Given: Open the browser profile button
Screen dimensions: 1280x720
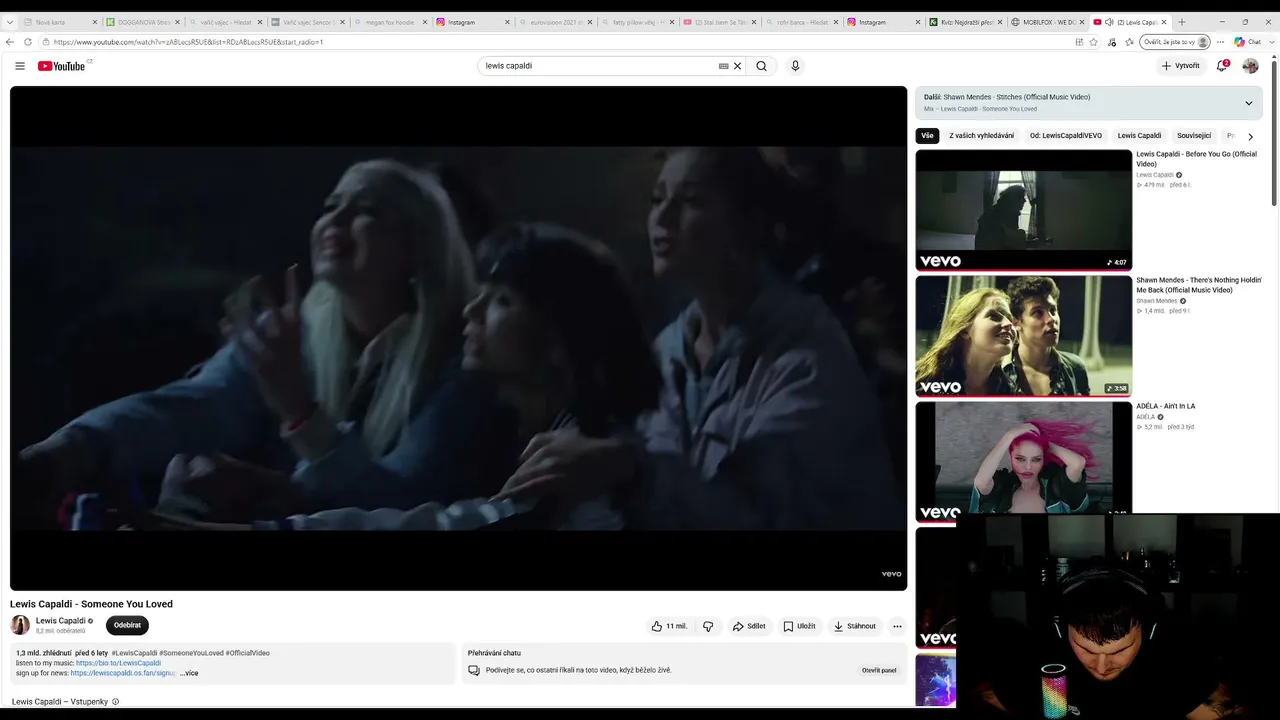Looking at the screenshot, I should (x=1176, y=42).
